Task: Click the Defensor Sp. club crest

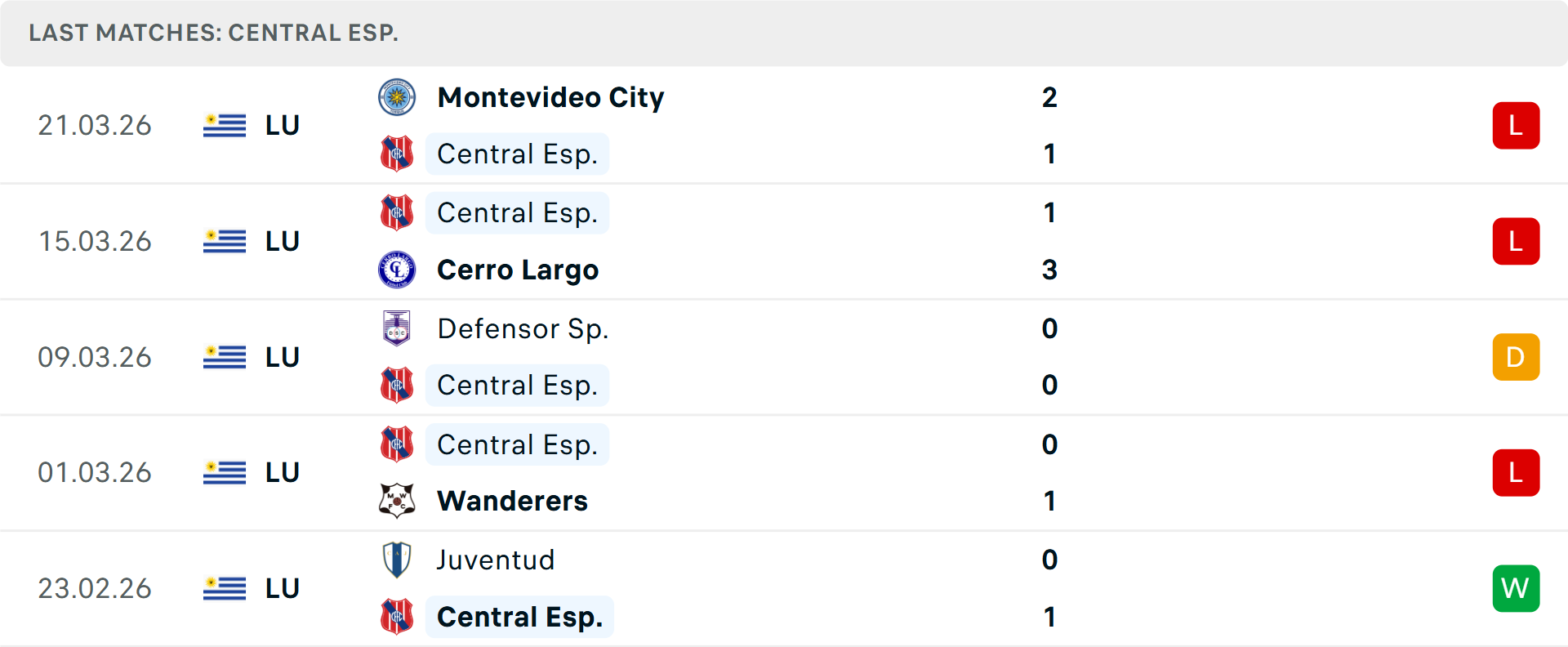Action: [397, 328]
